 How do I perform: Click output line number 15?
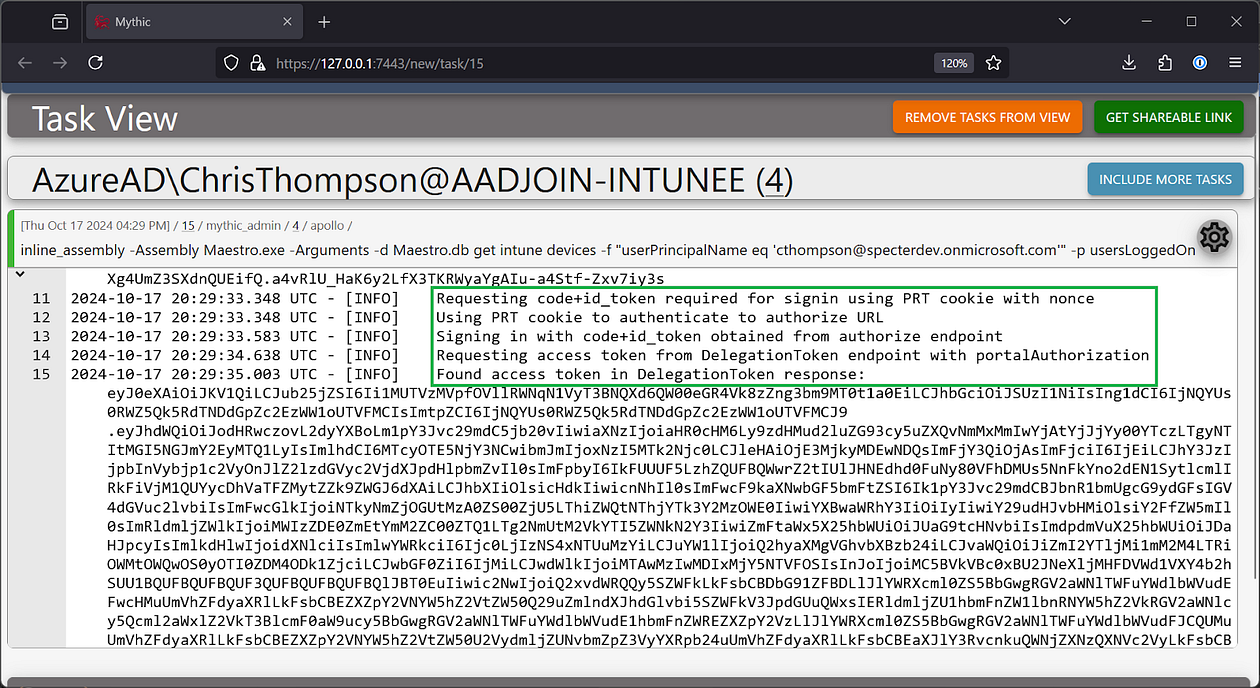point(41,374)
